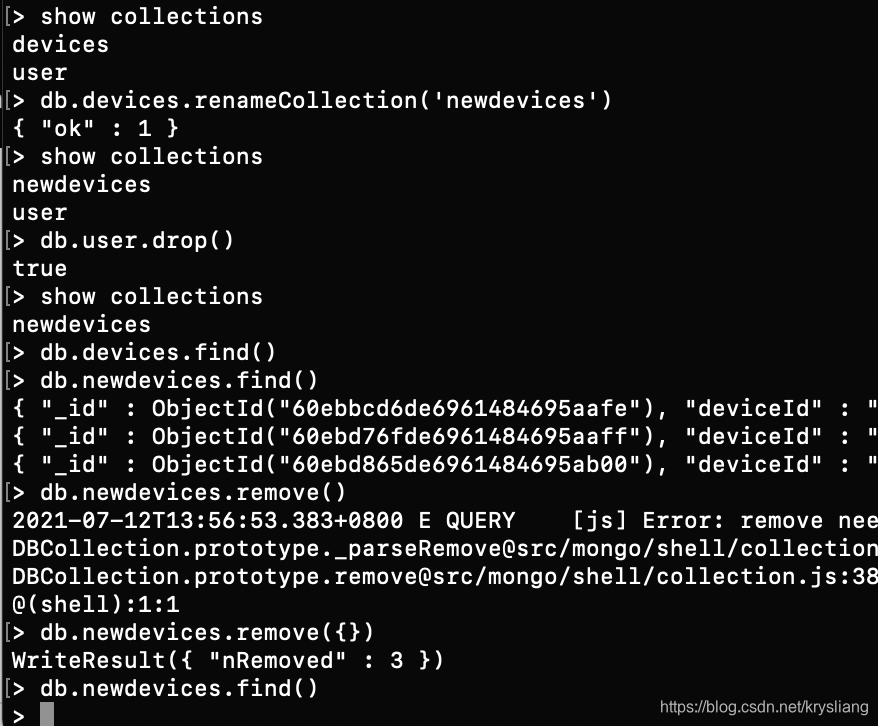This screenshot has height=726, width=878.
Task: Click the WriteResult nRemoved 3 output
Action: coord(228,661)
